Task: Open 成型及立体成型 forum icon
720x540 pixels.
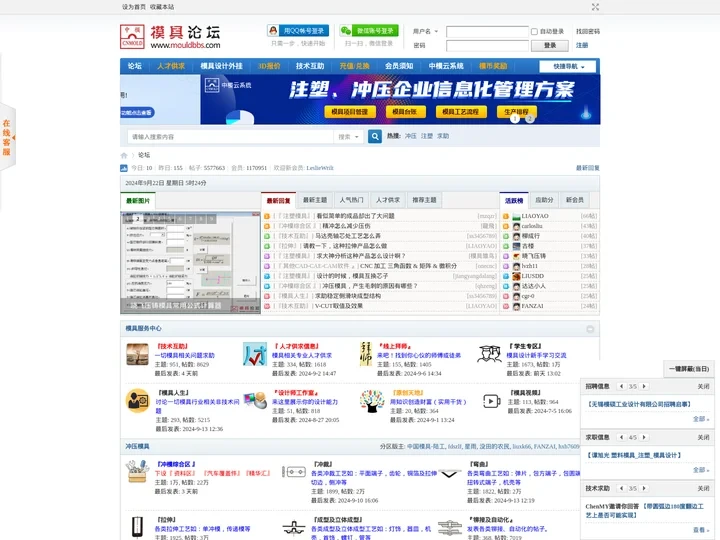Action: (294, 528)
